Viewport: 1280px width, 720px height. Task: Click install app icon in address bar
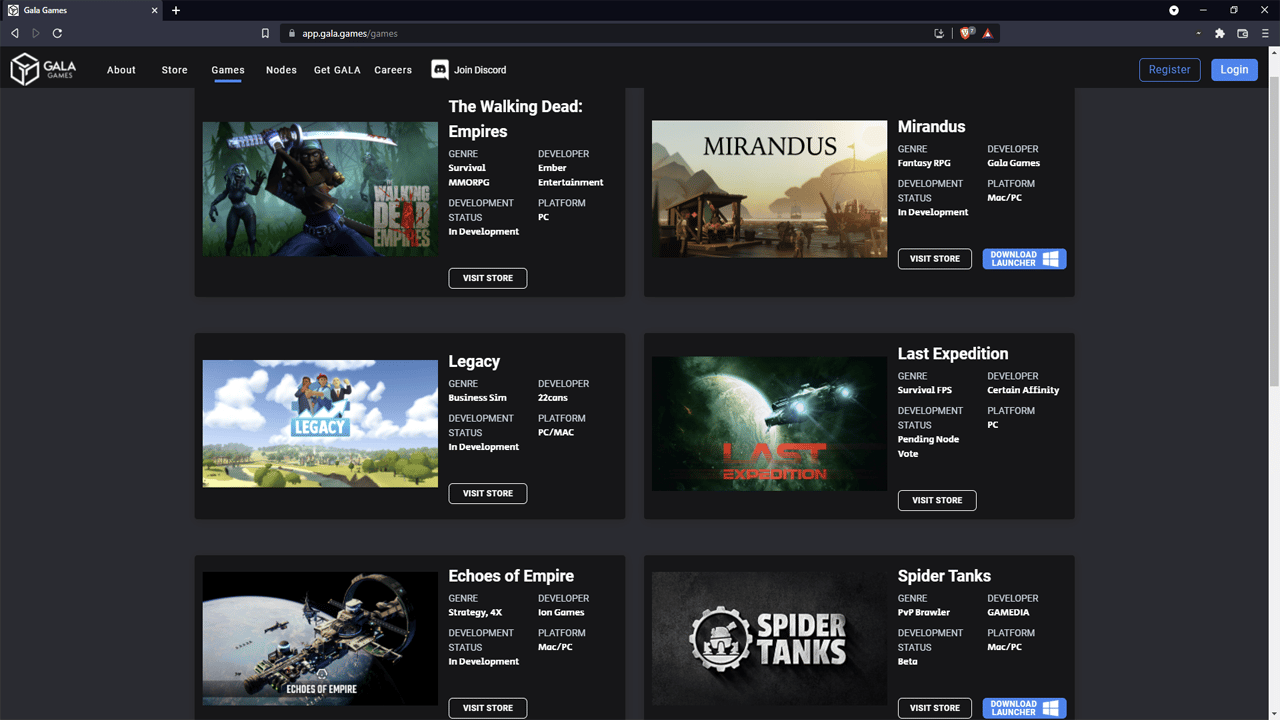click(x=939, y=33)
